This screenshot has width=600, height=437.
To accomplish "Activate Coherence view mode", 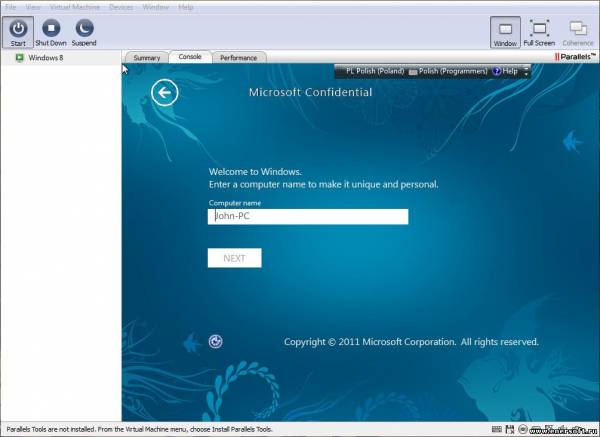I will [578, 32].
